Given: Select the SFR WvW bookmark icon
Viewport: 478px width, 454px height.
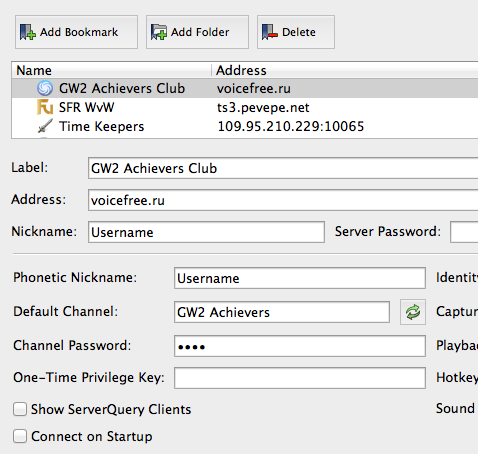Looking at the screenshot, I should 45,107.
